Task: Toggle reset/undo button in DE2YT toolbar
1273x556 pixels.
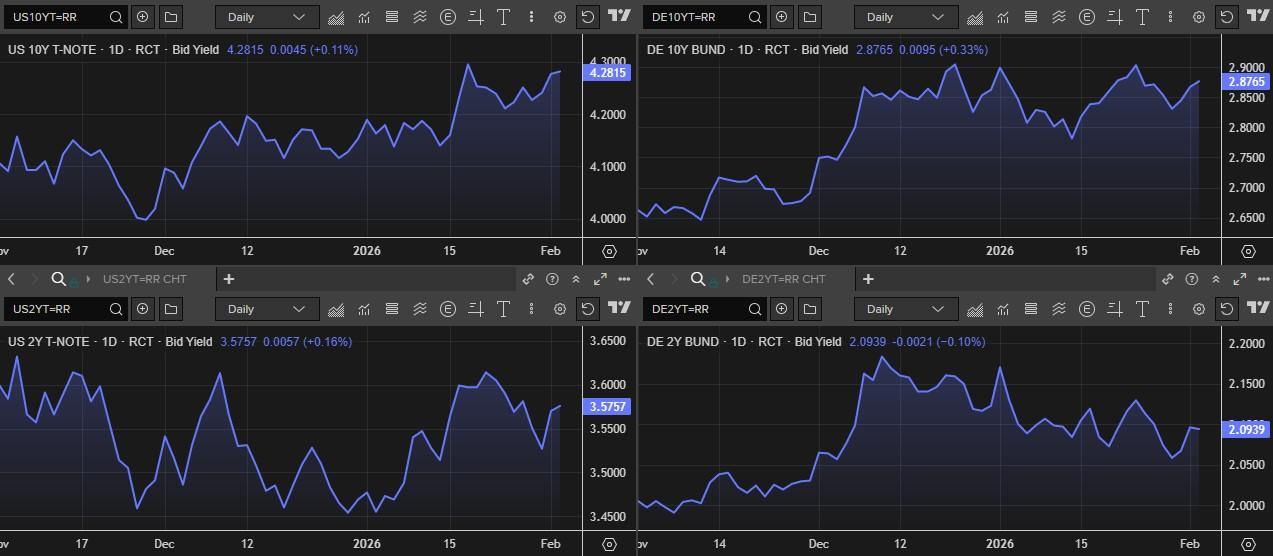Action: point(1227,309)
